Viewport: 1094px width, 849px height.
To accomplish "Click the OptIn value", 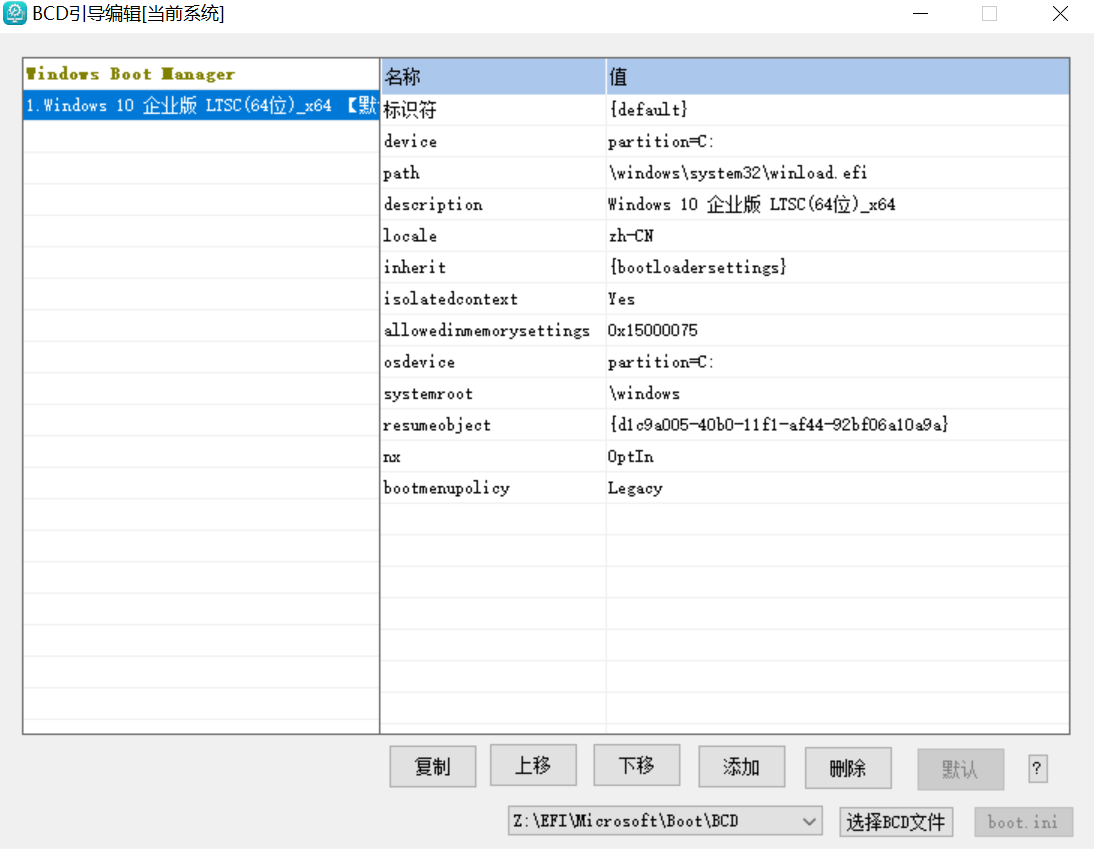I will (x=631, y=457).
